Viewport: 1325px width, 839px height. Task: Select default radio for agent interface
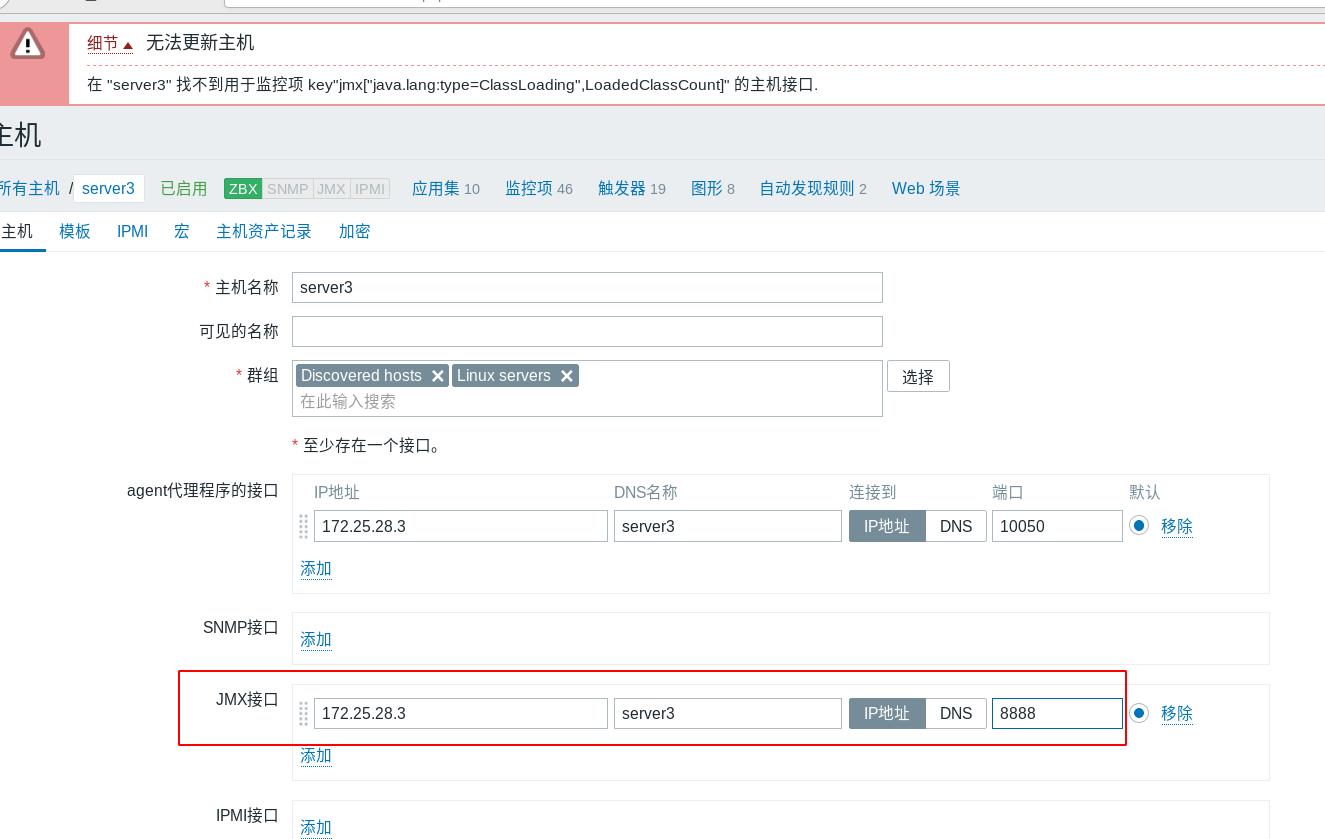[x=1139, y=525]
